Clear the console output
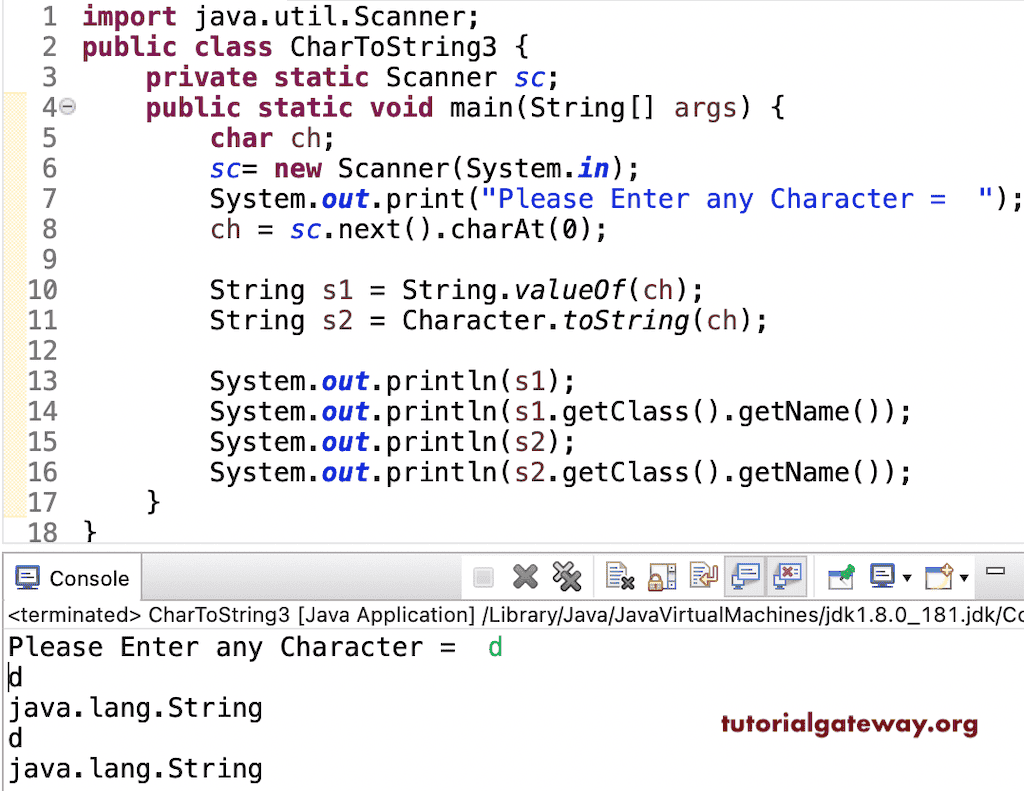1024x791 pixels. (618, 577)
